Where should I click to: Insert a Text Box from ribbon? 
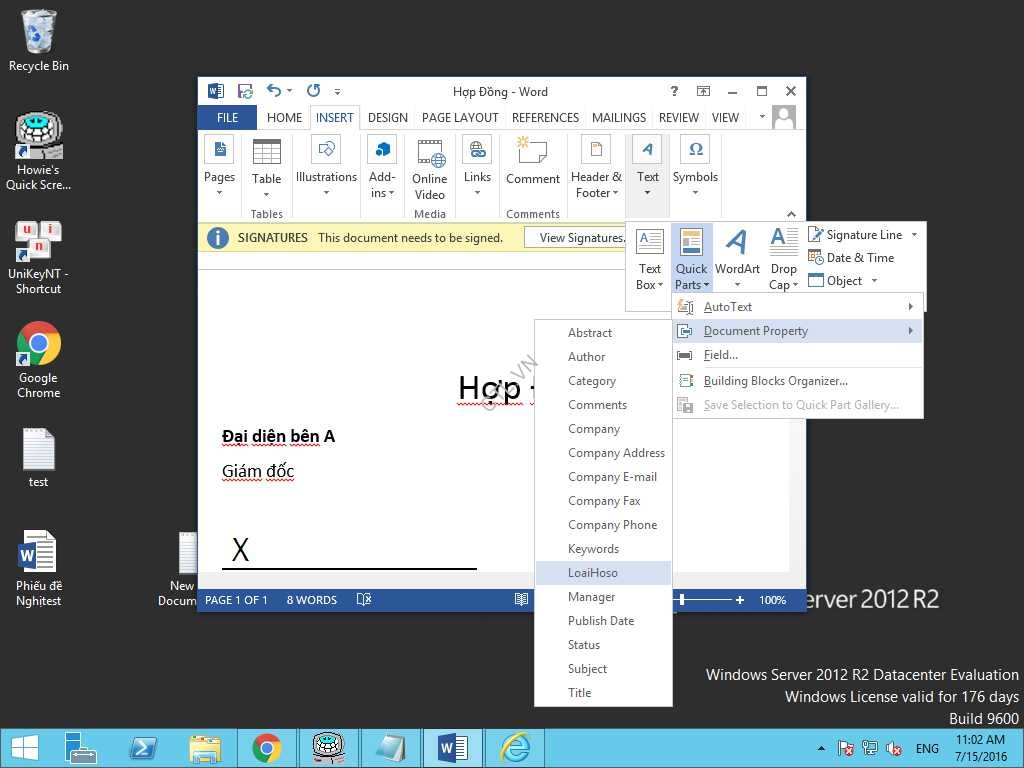tap(650, 258)
